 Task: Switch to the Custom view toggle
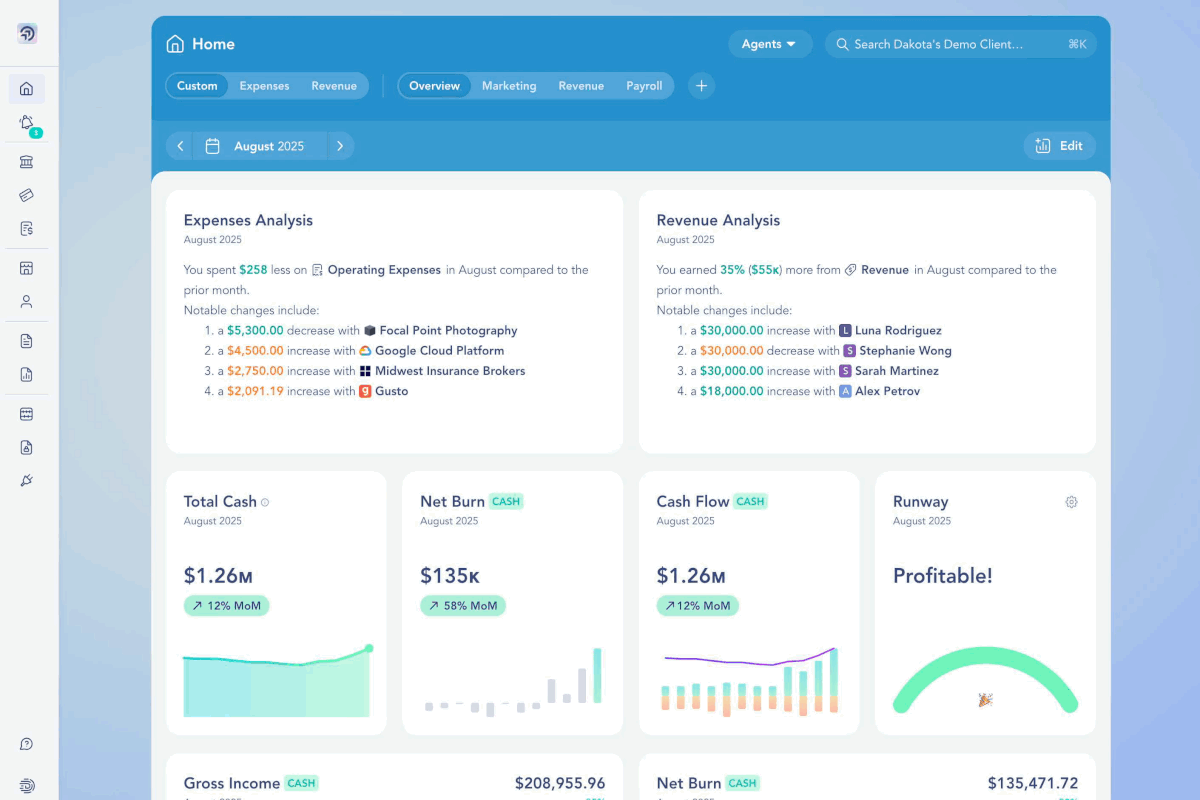coord(197,86)
